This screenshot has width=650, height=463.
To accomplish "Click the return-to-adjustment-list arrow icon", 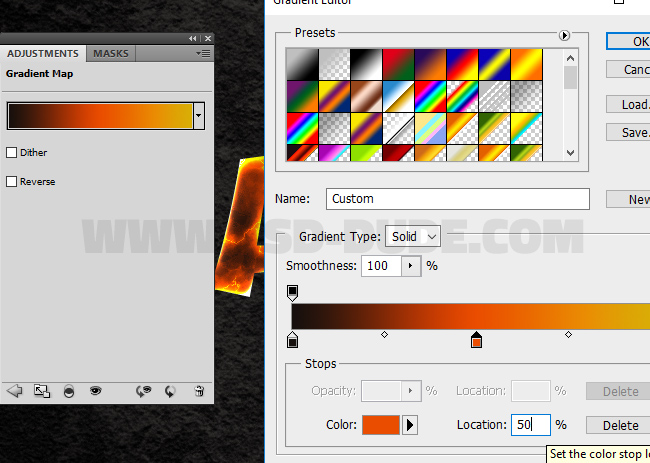I will pyautogui.click(x=15, y=390).
